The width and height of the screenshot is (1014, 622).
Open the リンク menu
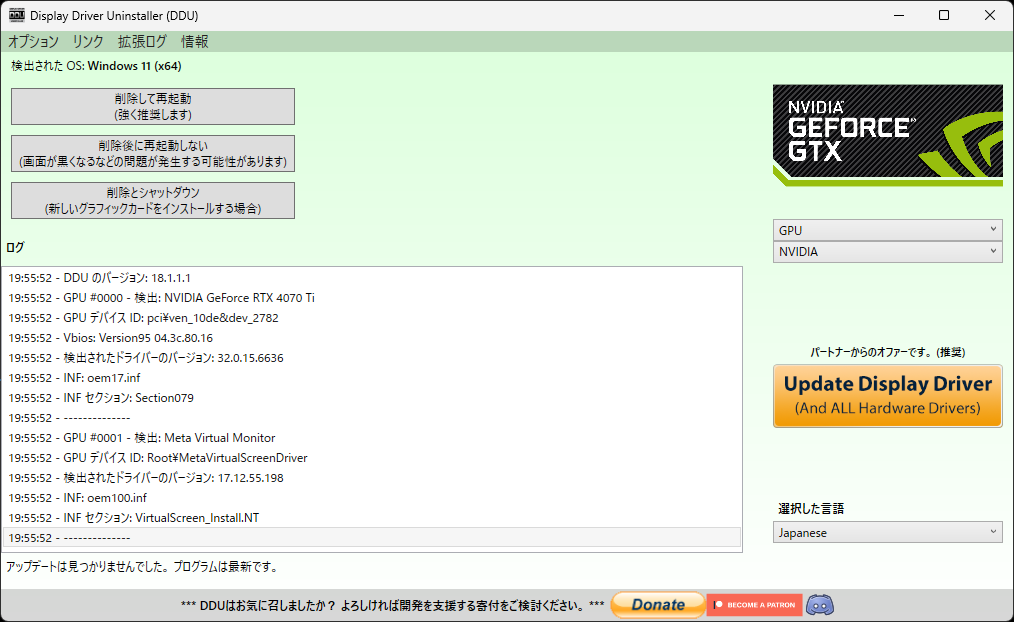pos(88,41)
